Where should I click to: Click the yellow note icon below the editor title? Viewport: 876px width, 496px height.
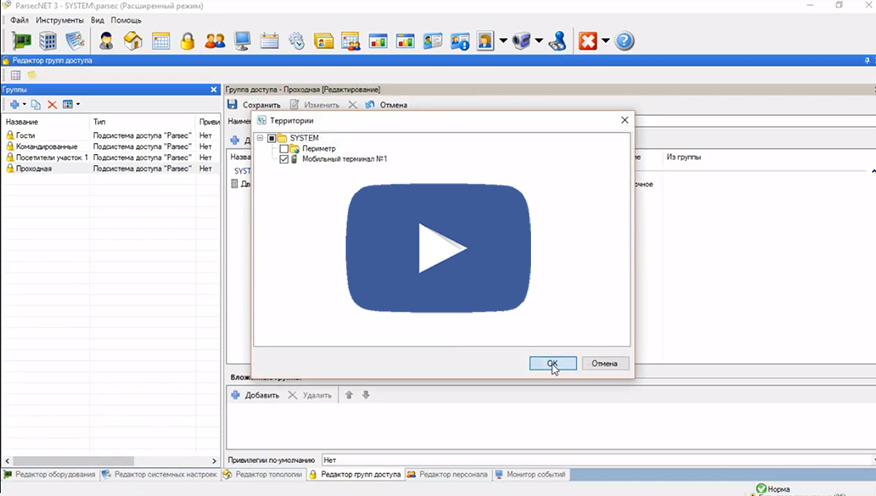pyautogui.click(x=32, y=75)
